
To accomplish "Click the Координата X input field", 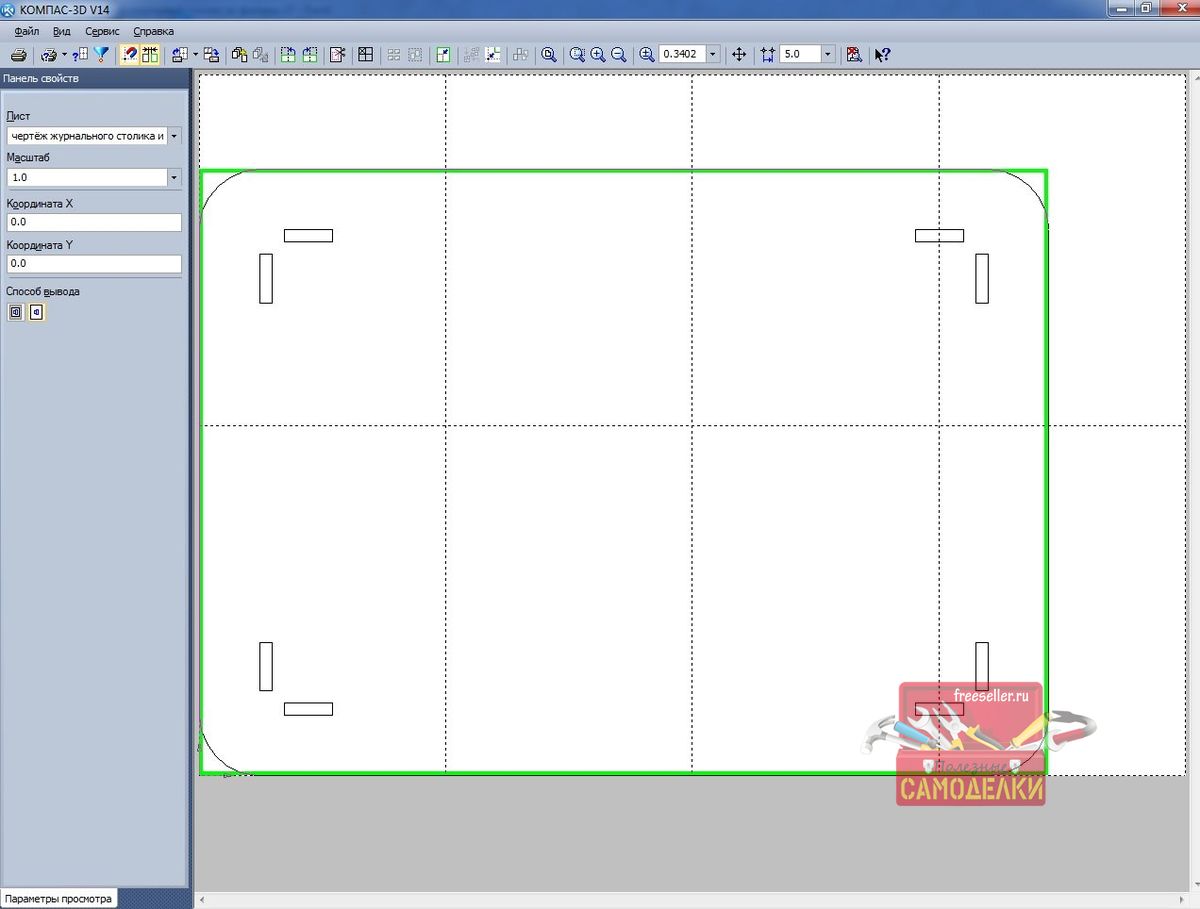I will click(x=93, y=222).
